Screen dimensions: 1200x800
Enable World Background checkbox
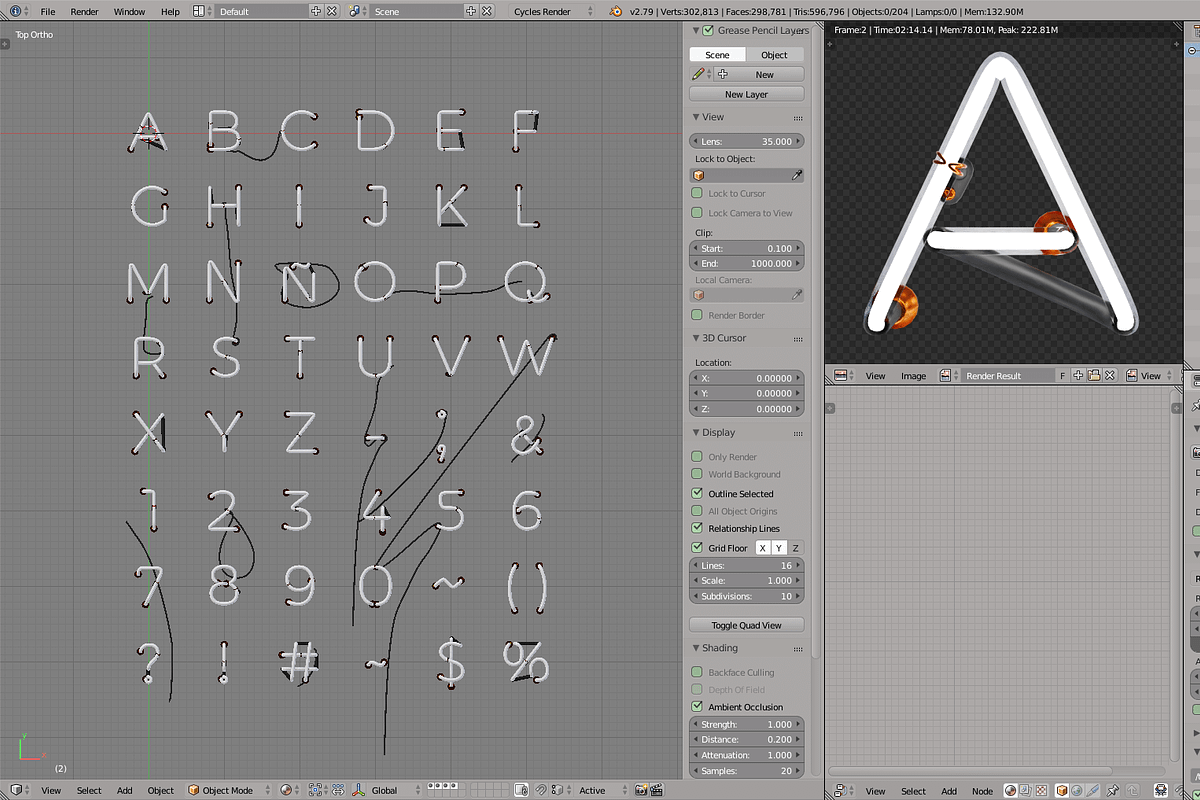point(697,474)
